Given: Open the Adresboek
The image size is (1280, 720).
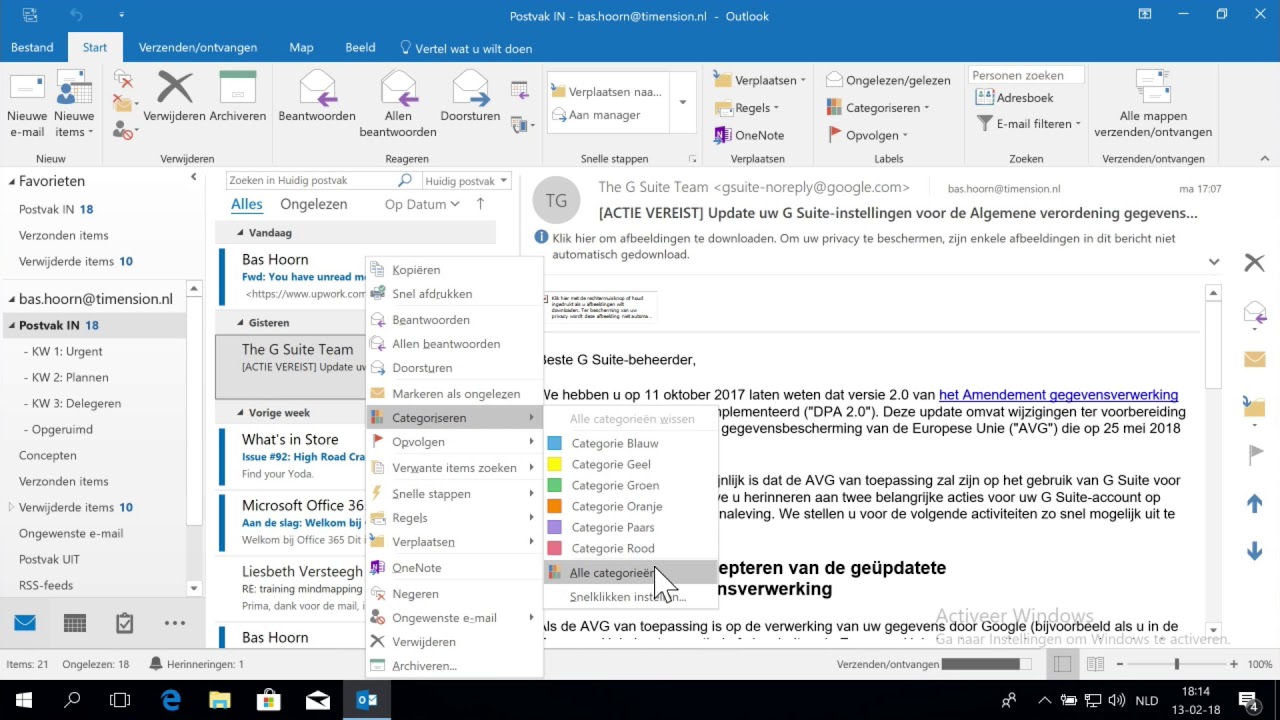Looking at the screenshot, I should [x=1015, y=98].
